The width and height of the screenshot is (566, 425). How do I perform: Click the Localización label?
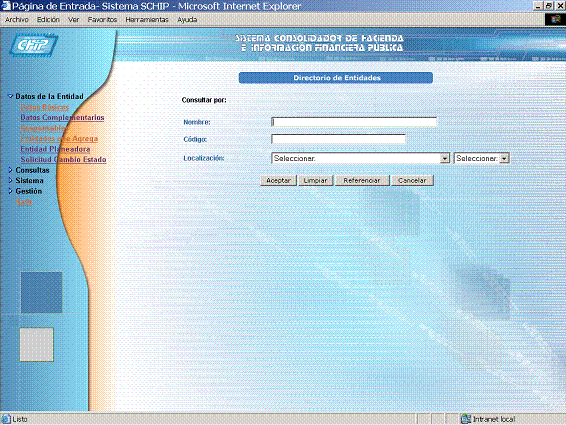204,158
